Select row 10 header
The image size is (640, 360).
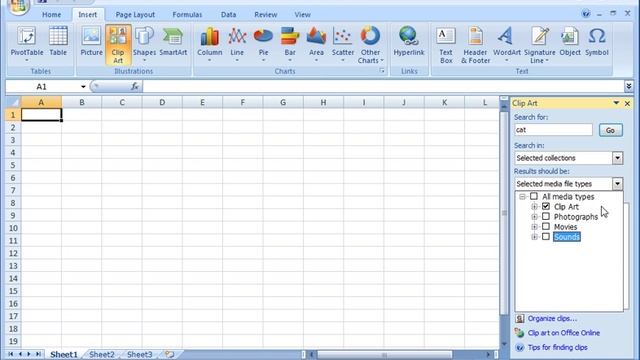tap(13, 228)
